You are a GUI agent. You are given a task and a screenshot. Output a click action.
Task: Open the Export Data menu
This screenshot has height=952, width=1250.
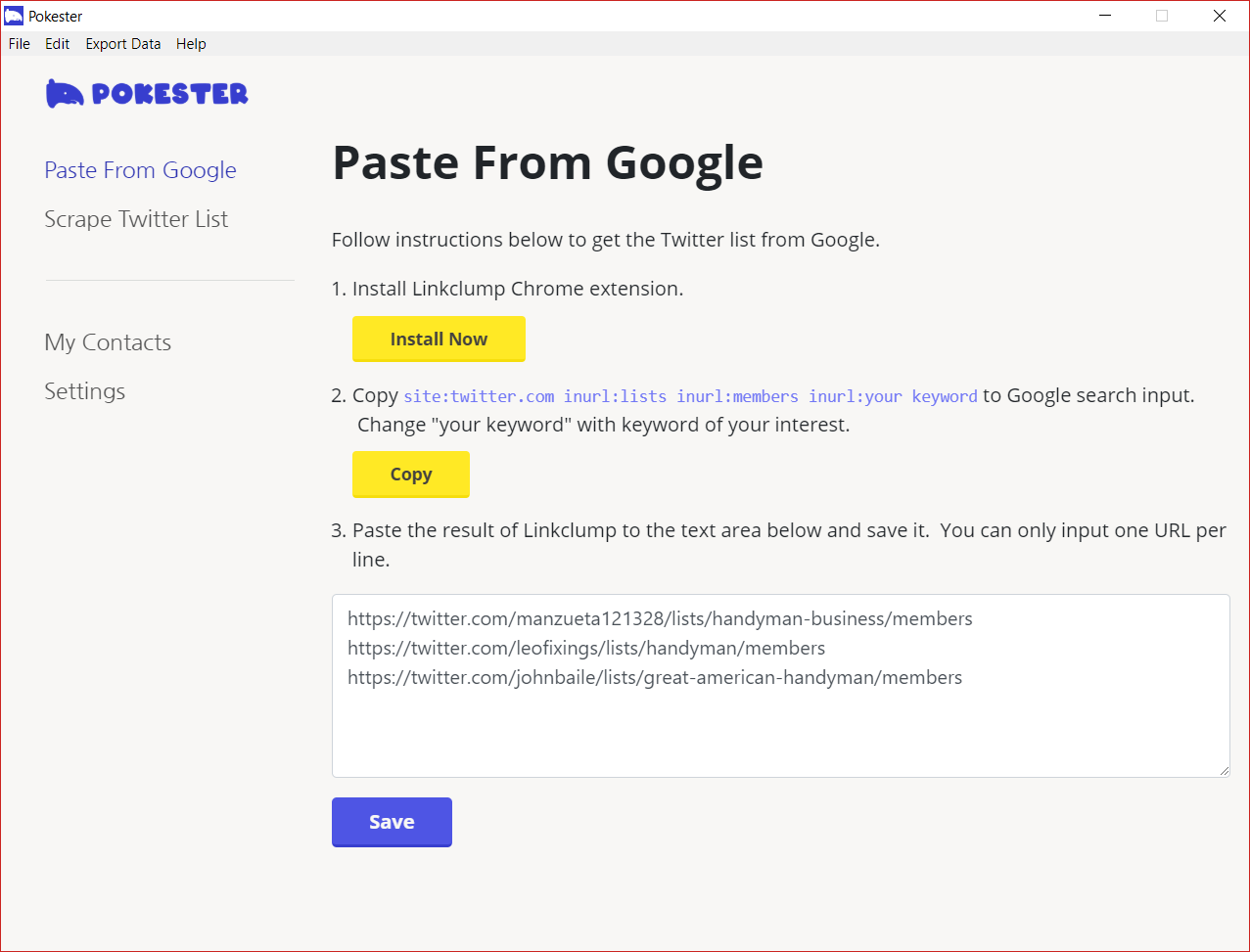[x=123, y=44]
